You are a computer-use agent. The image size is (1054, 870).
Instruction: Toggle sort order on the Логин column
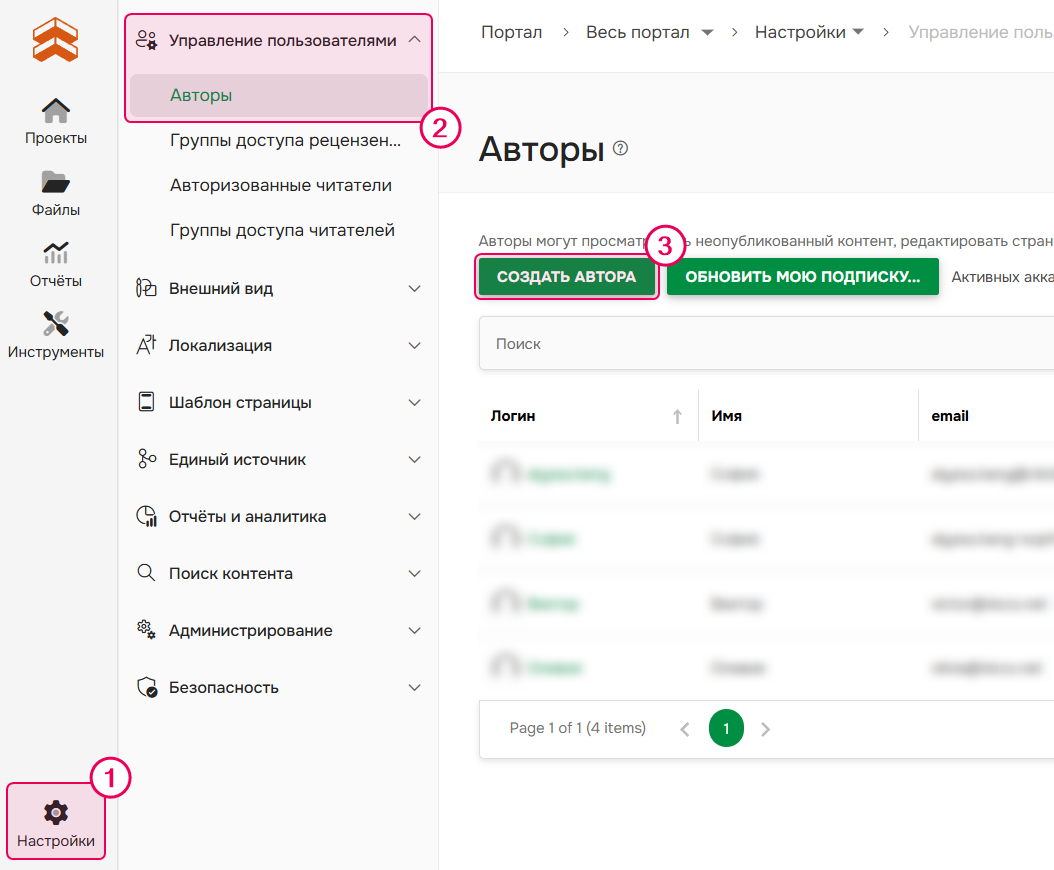pos(677,414)
